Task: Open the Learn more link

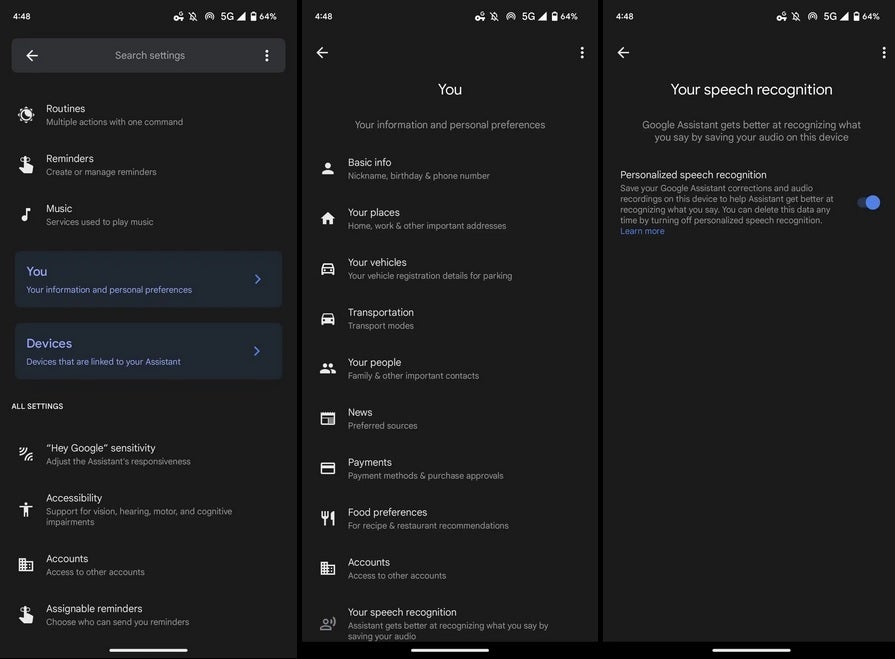Action: point(642,231)
